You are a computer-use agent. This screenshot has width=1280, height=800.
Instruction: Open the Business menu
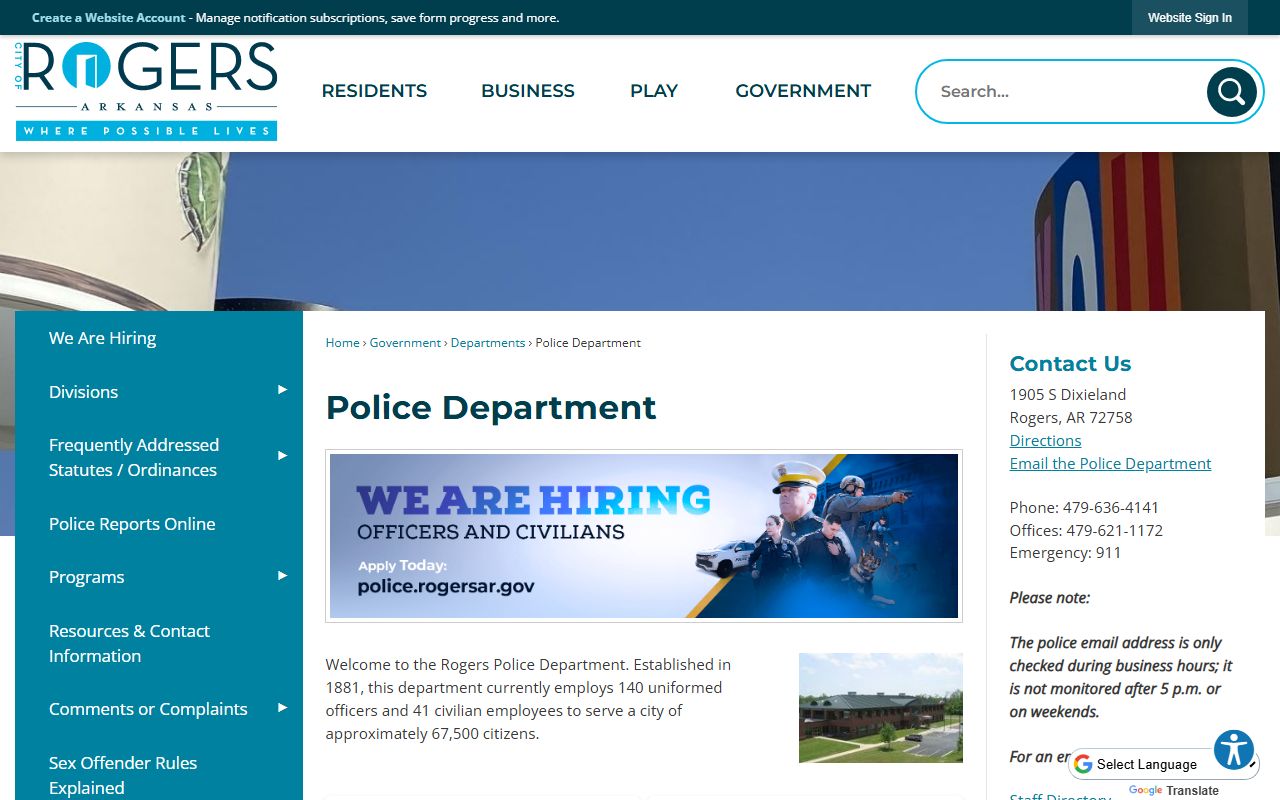point(528,91)
